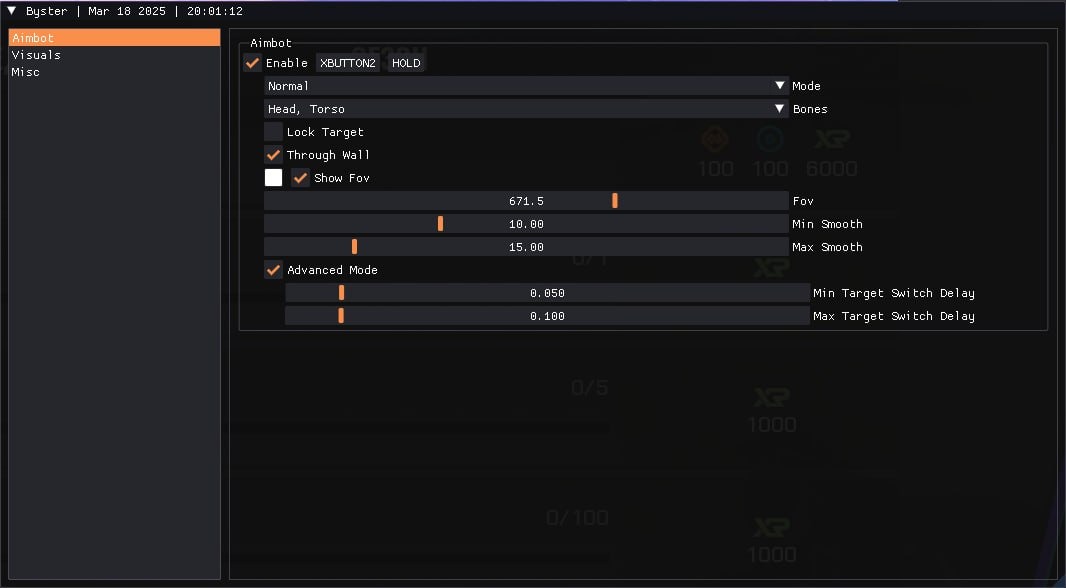
Task: Click the Min Target Switch Delay slider
Action: point(547,293)
